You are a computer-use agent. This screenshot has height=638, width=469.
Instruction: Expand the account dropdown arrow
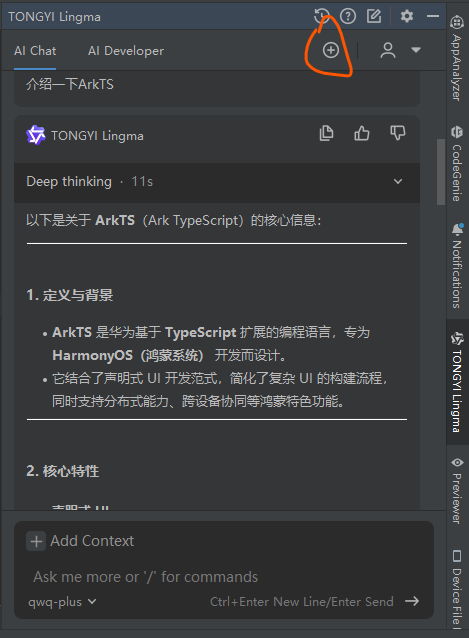(416, 50)
